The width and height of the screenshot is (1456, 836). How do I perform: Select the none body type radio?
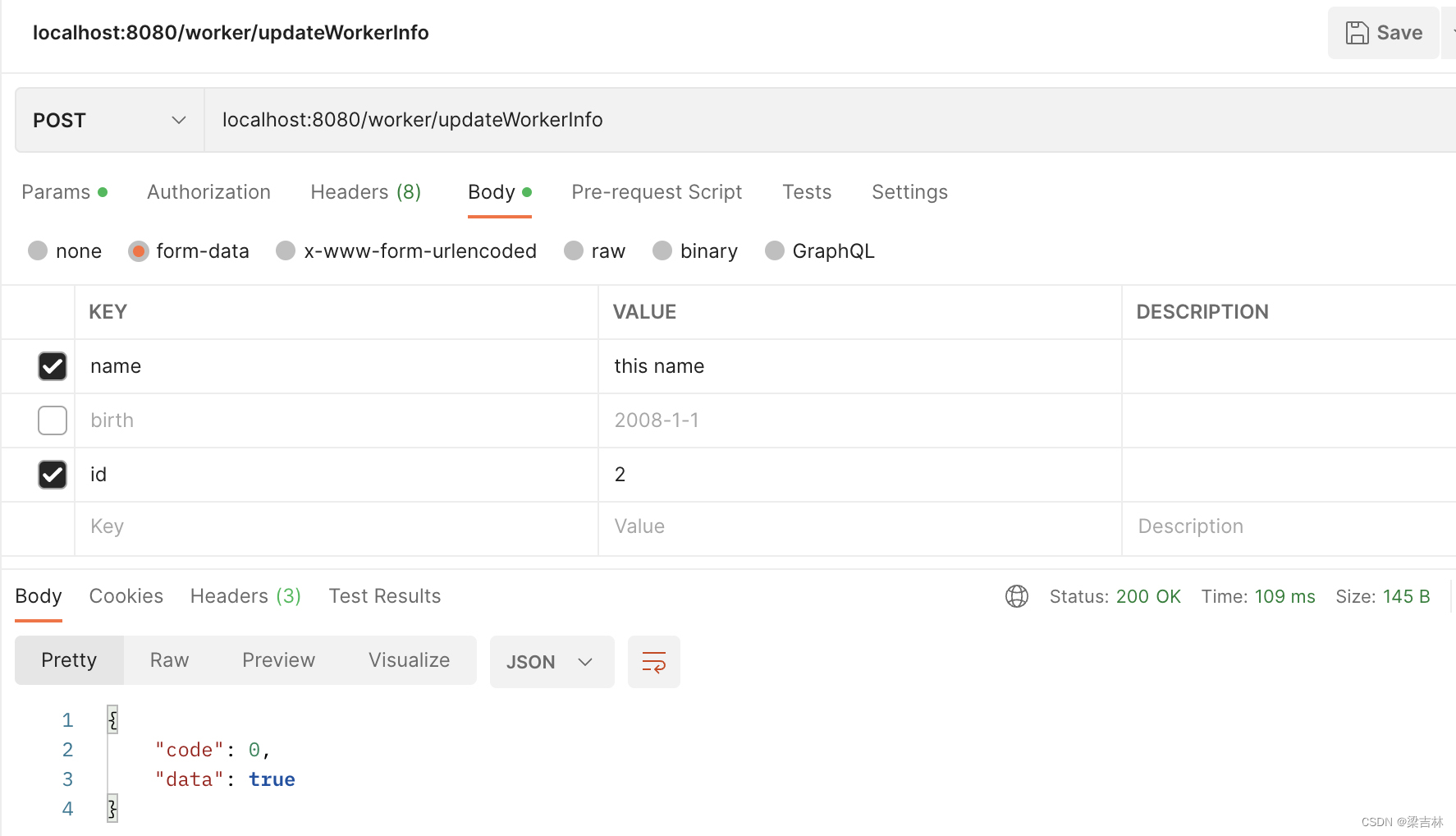point(38,250)
